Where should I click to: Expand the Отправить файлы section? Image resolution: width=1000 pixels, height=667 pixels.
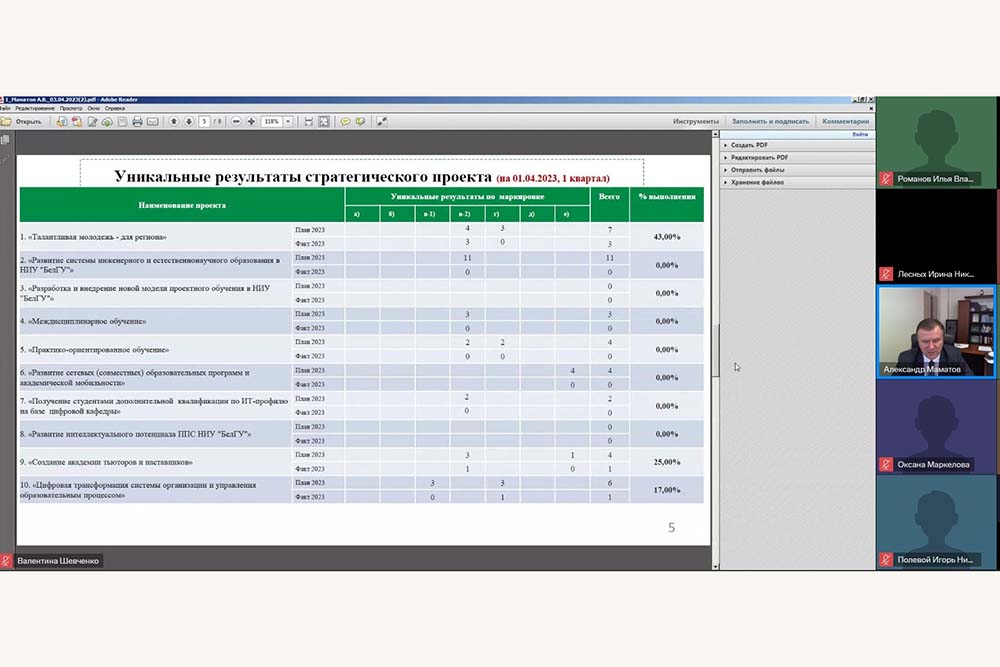coord(756,170)
